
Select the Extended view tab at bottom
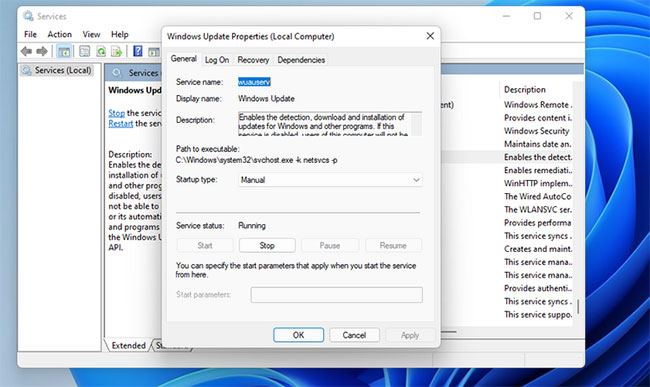tap(128, 346)
